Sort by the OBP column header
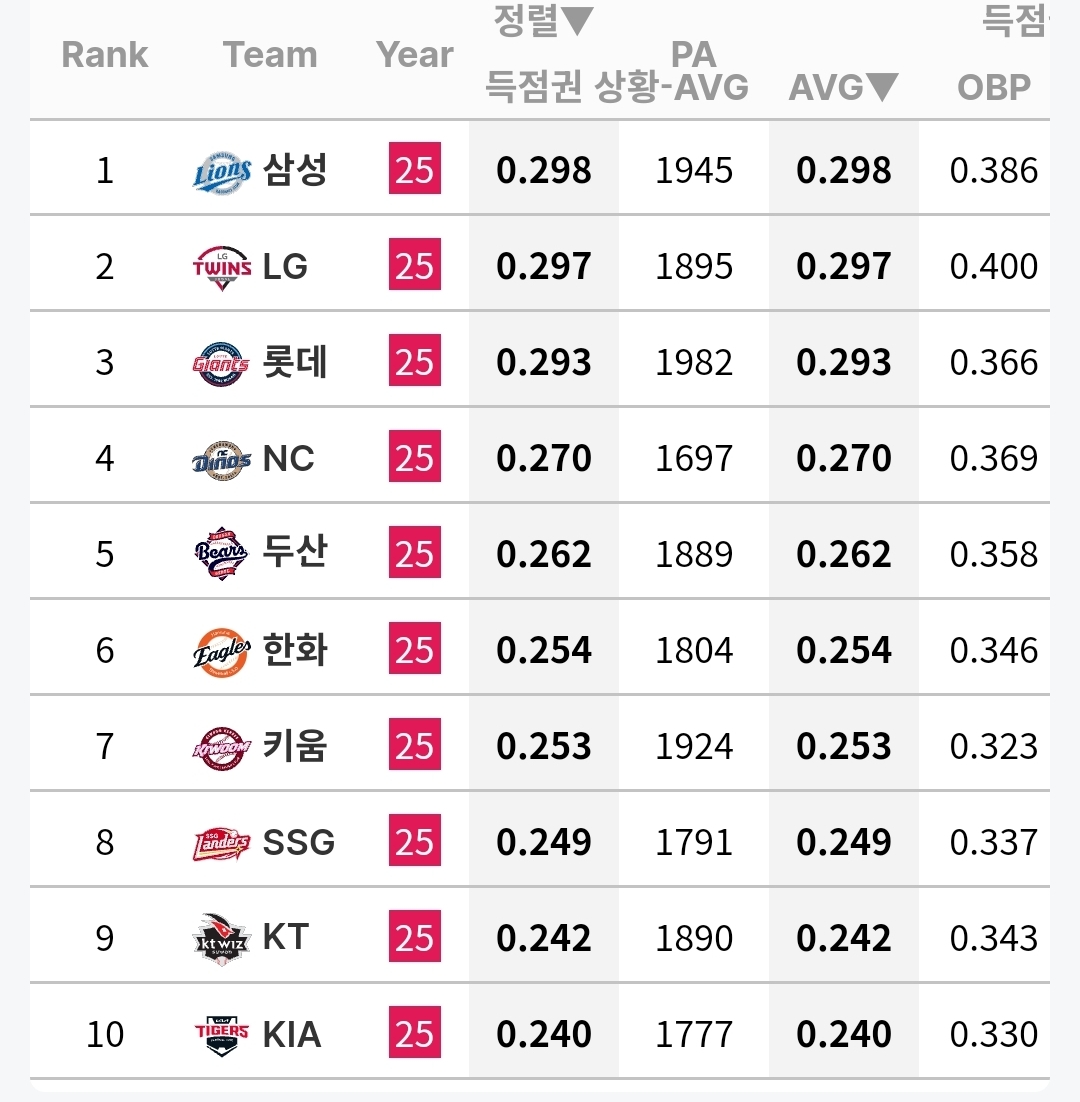This screenshot has height=1102, width=1080. tap(993, 88)
